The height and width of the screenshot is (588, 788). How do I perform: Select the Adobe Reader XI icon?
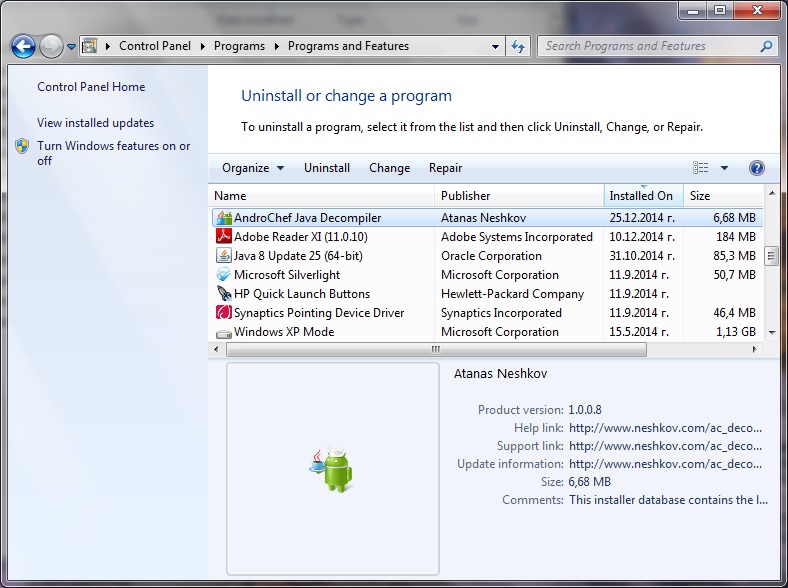[224, 236]
